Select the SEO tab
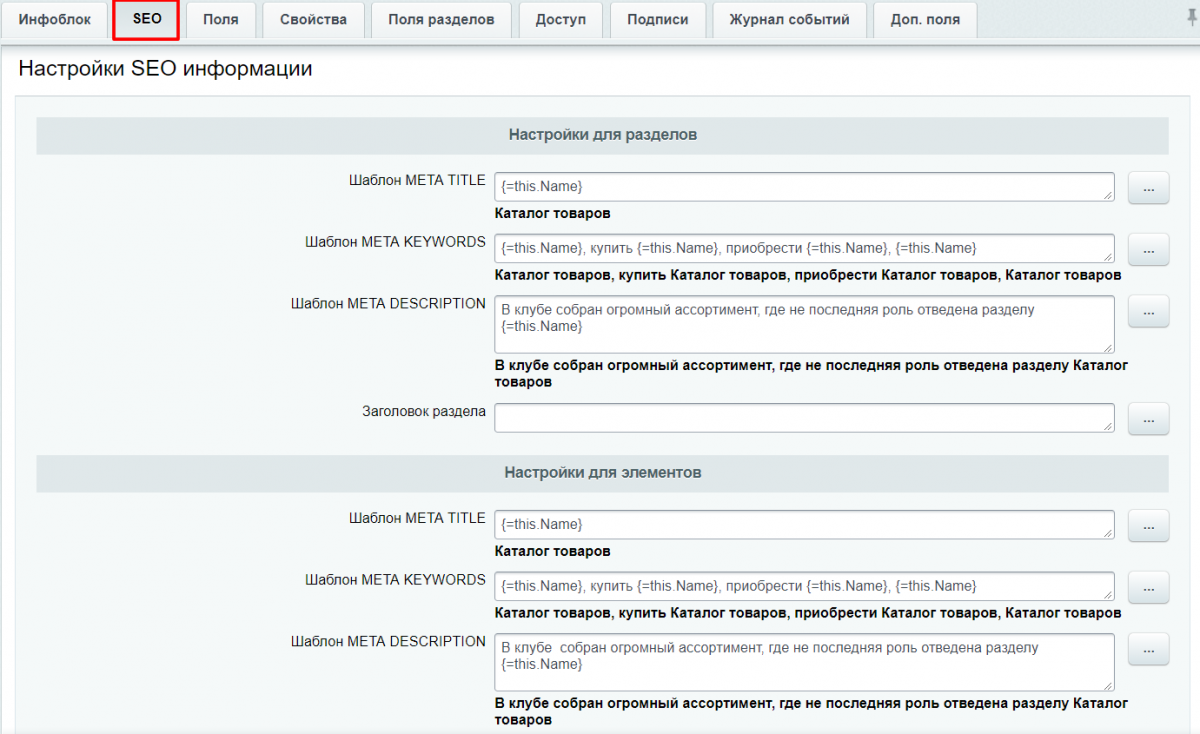1200x734 pixels. click(x=146, y=20)
